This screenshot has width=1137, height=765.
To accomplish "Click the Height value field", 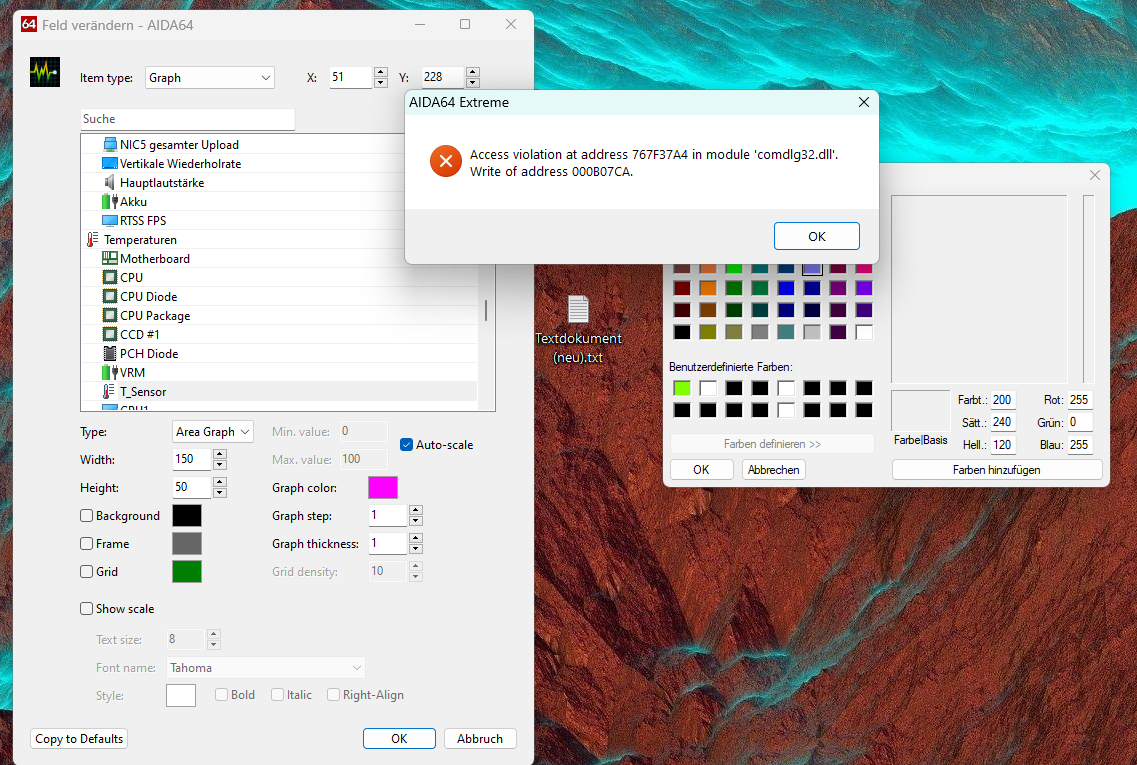I will [x=191, y=487].
